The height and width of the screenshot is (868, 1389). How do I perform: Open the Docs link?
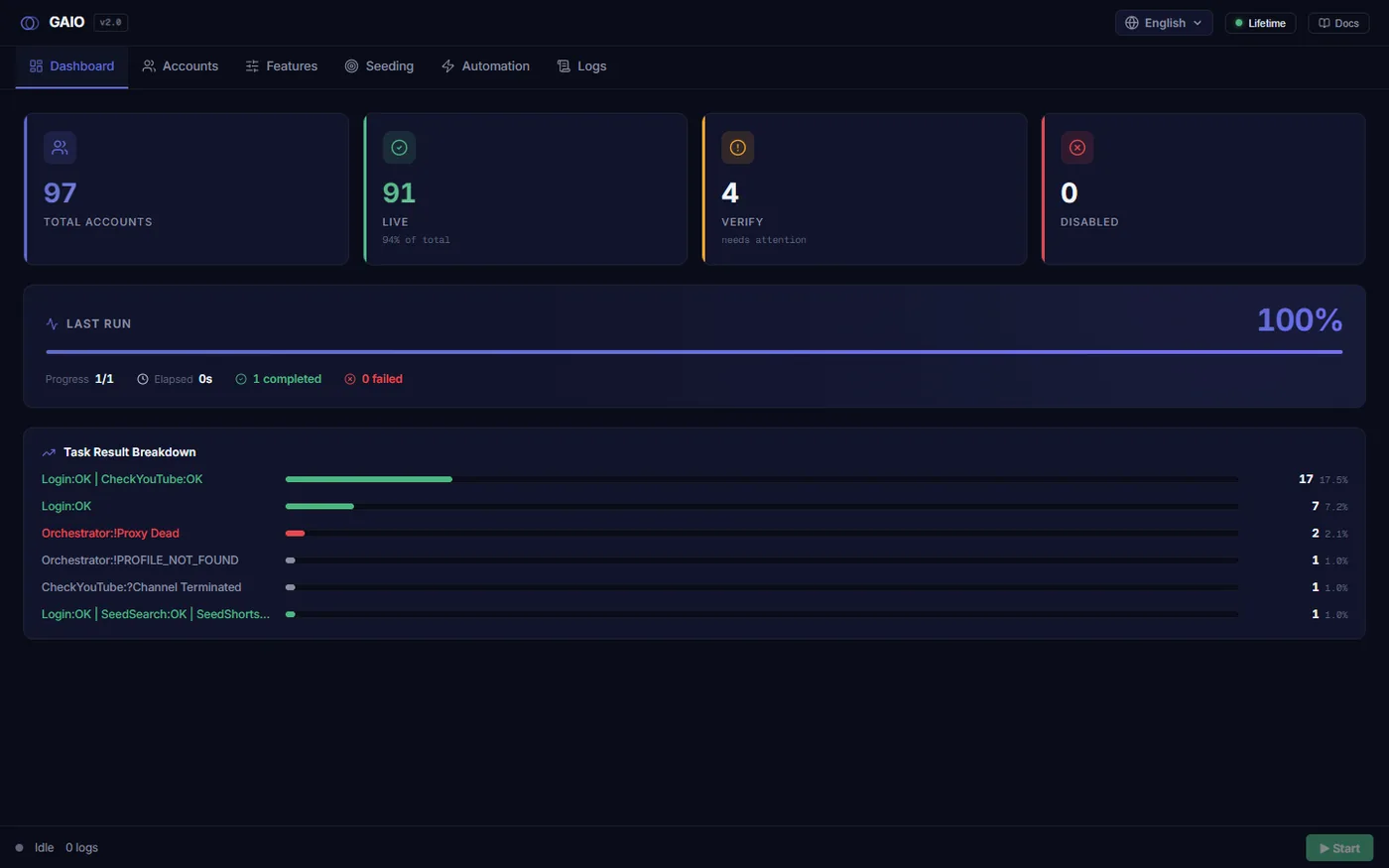point(1338,23)
